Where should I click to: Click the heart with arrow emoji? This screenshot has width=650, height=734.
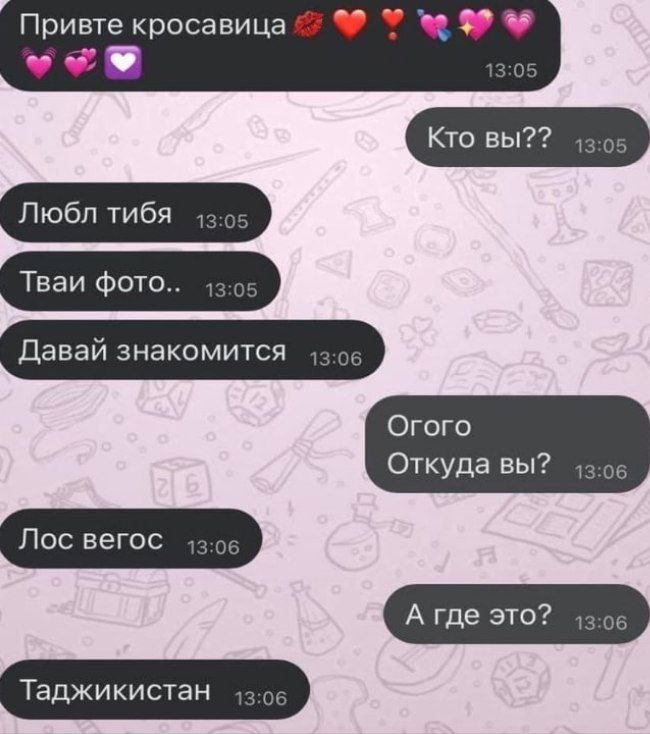tap(434, 25)
